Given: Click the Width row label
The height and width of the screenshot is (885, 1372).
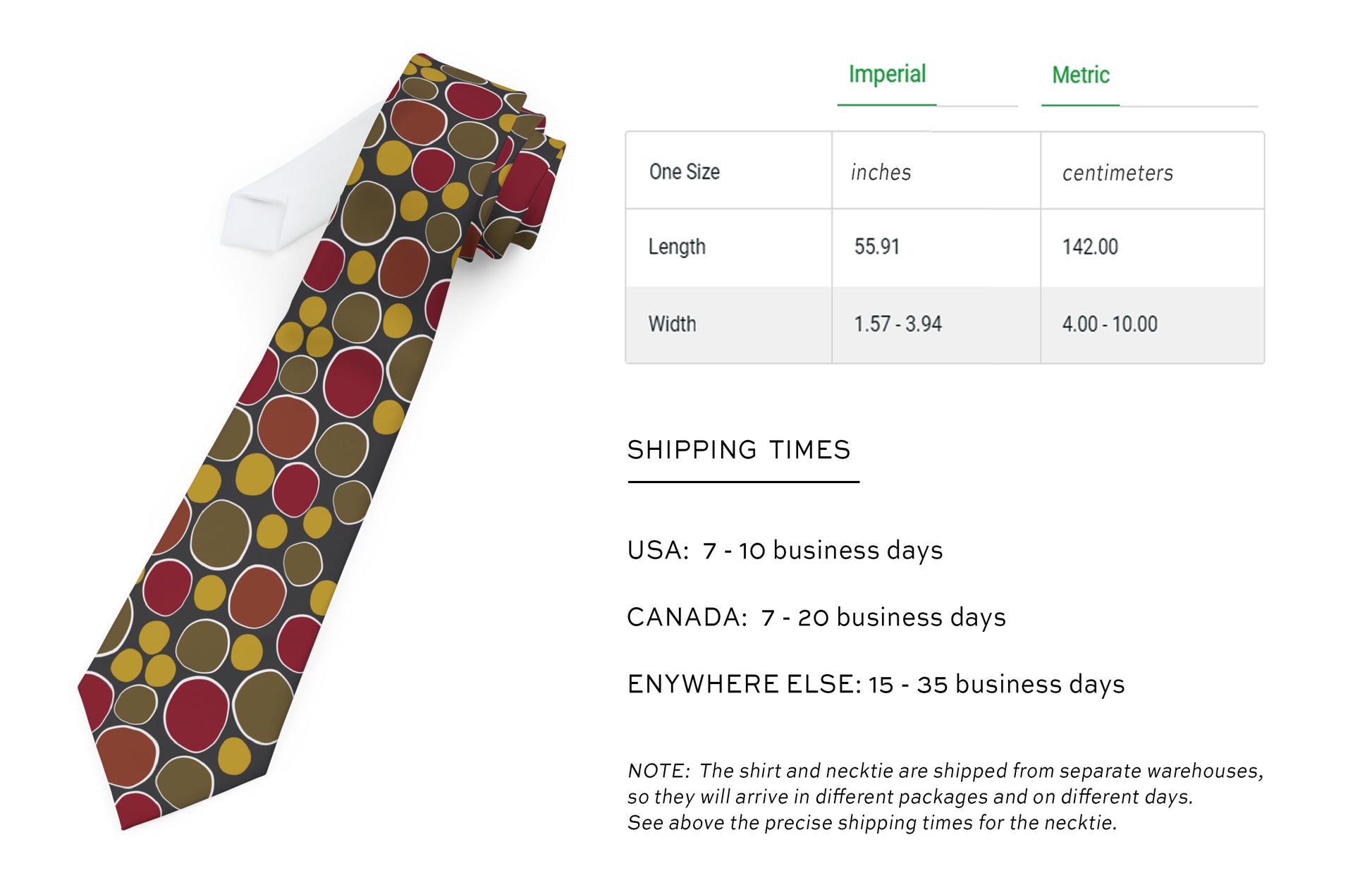Looking at the screenshot, I should 672,324.
